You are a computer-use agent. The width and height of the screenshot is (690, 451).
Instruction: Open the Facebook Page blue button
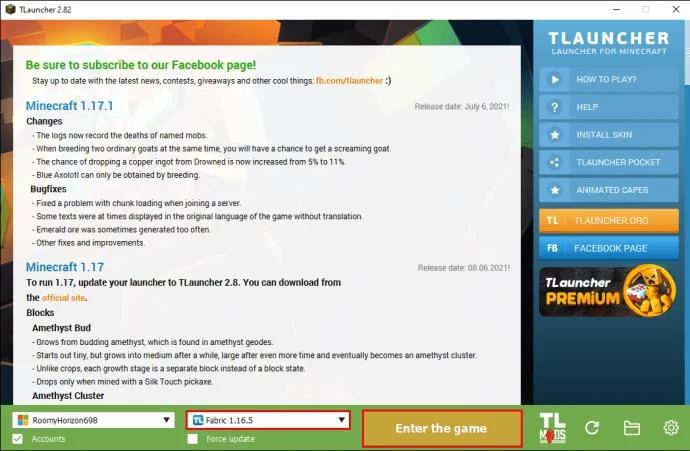pyautogui.click(x=609, y=248)
